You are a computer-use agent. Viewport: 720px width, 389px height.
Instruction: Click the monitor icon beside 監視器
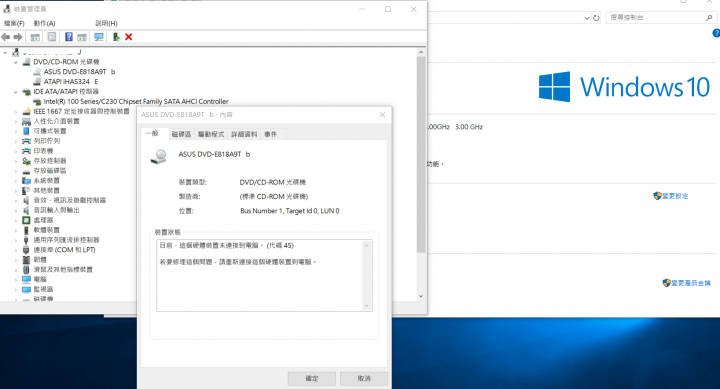27,289
